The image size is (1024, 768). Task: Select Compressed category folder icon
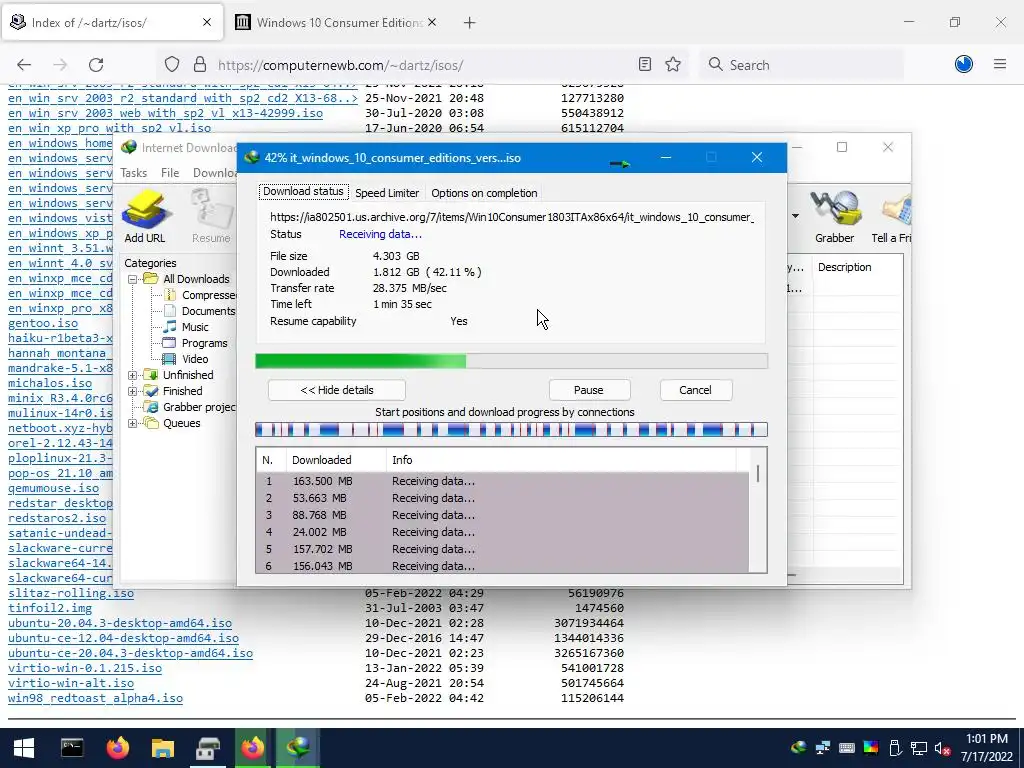(x=170, y=295)
